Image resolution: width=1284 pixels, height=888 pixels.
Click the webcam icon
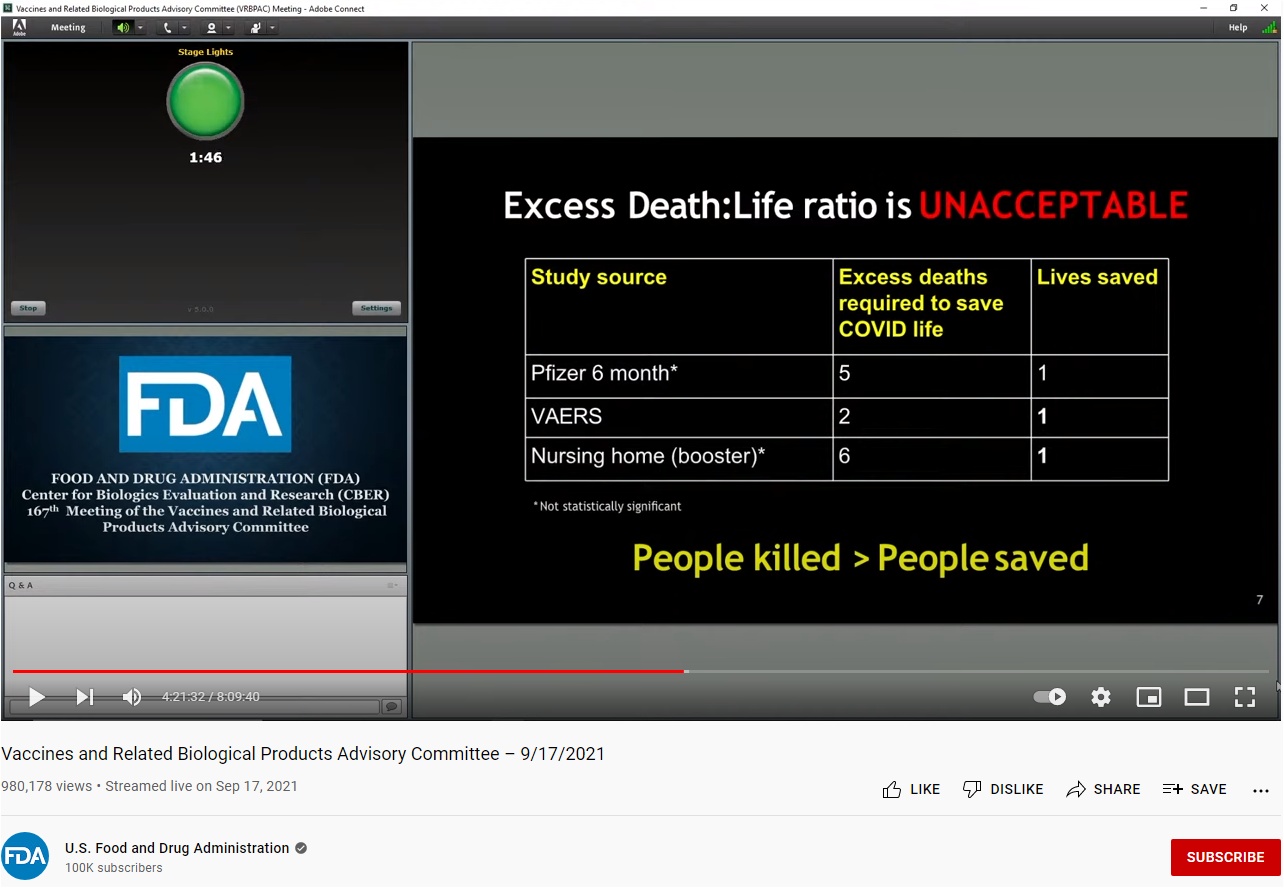pos(212,28)
